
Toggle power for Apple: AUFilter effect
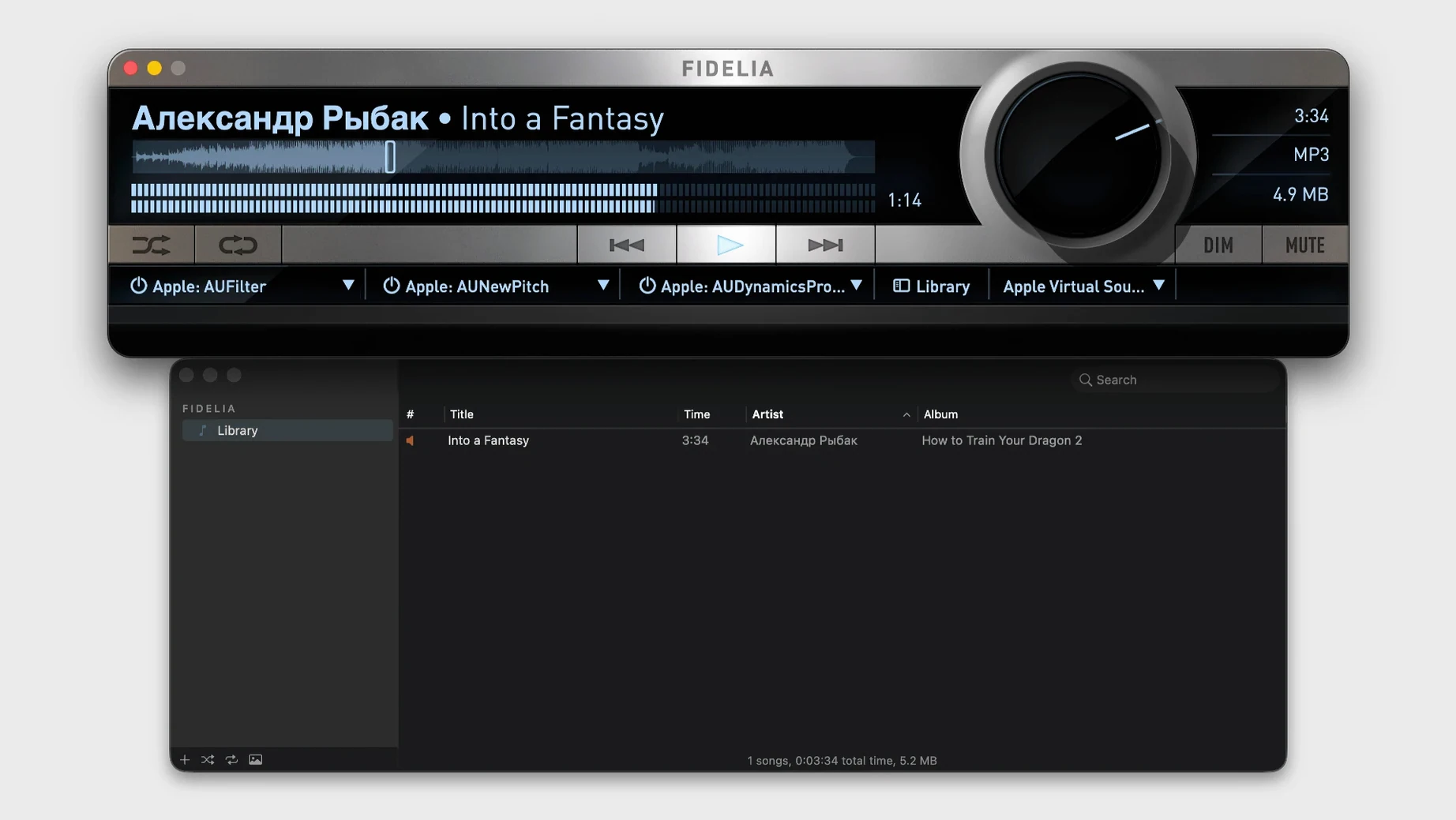pos(139,286)
